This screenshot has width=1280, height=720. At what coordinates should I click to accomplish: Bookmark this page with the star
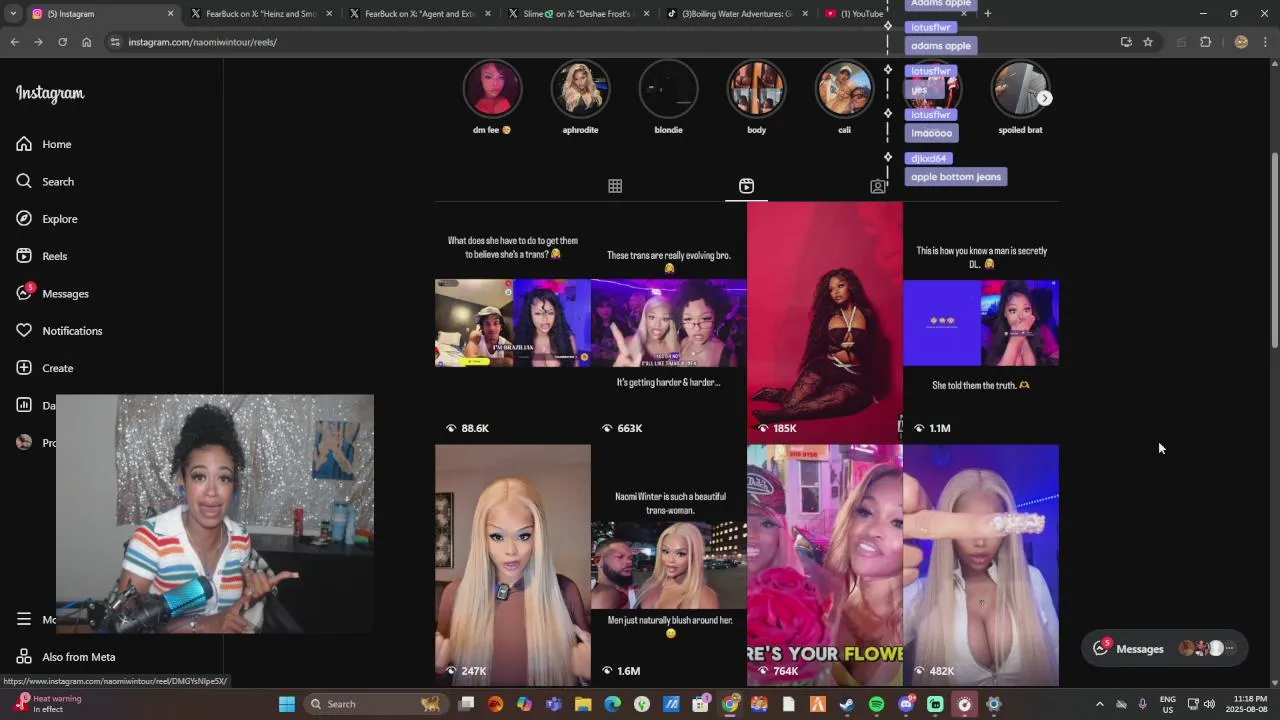tap(1148, 42)
